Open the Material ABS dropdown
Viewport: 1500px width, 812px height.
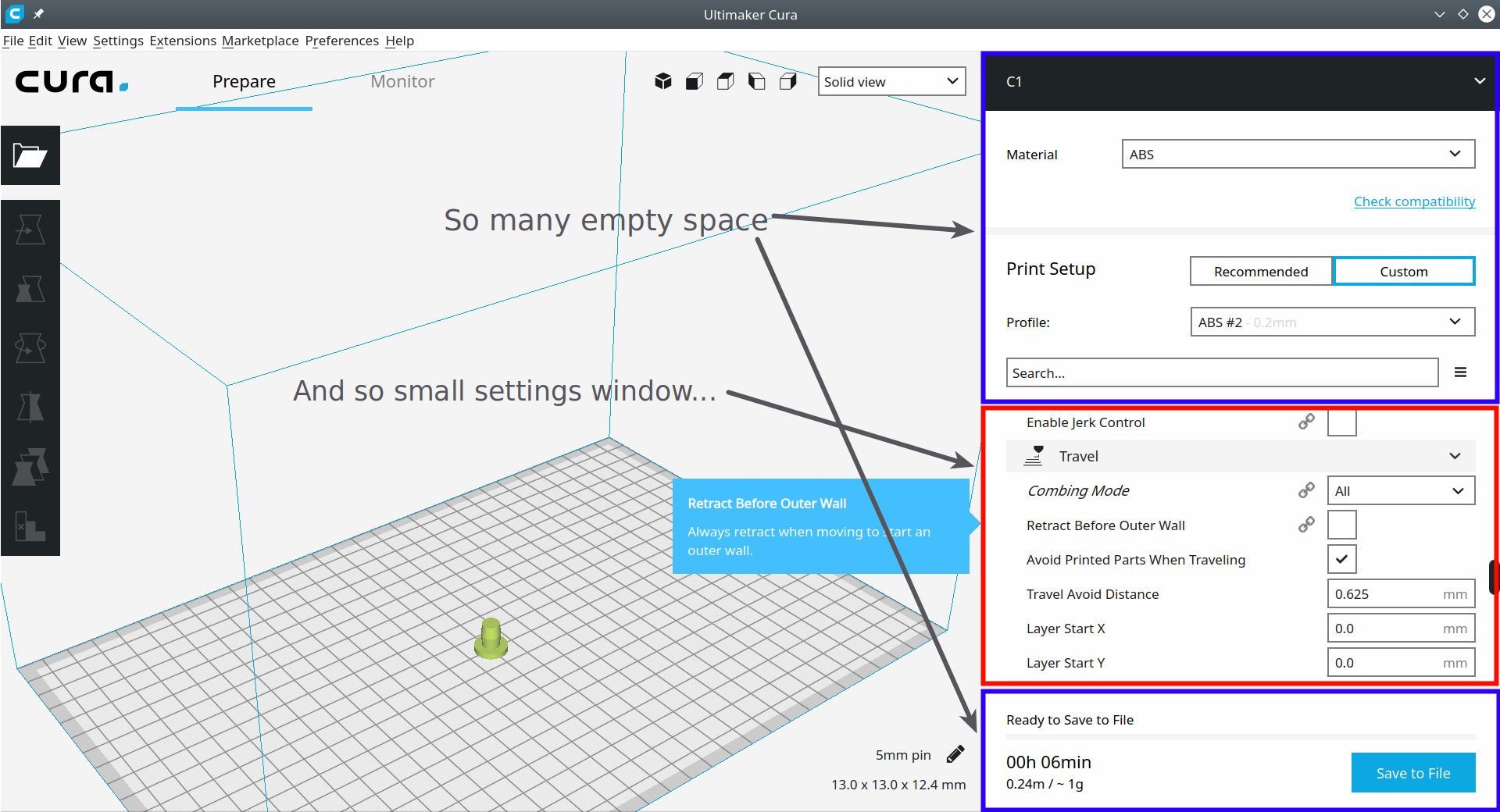pos(1298,154)
